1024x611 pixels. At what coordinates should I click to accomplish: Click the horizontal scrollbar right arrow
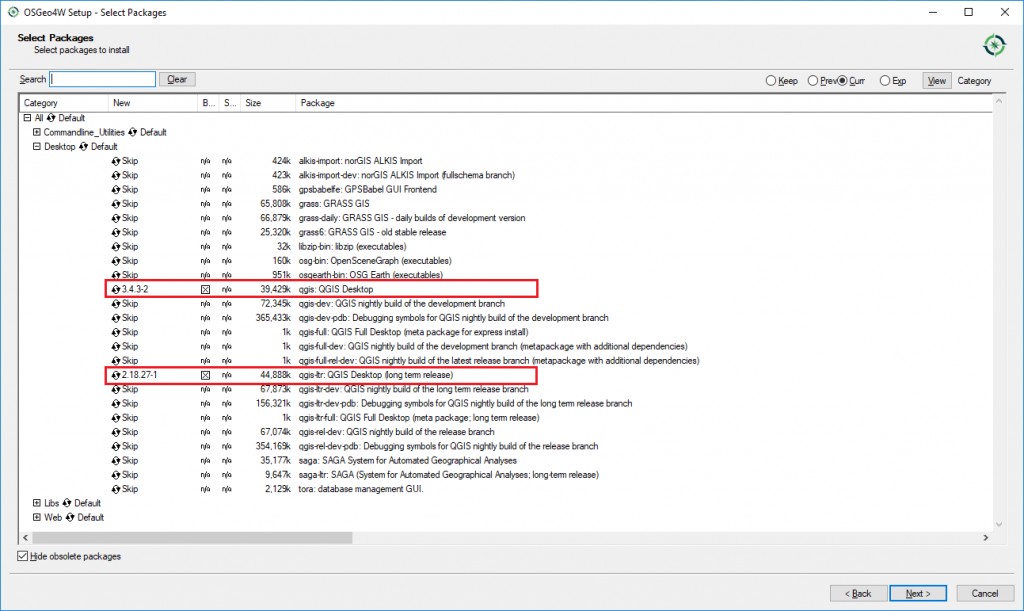pos(986,538)
